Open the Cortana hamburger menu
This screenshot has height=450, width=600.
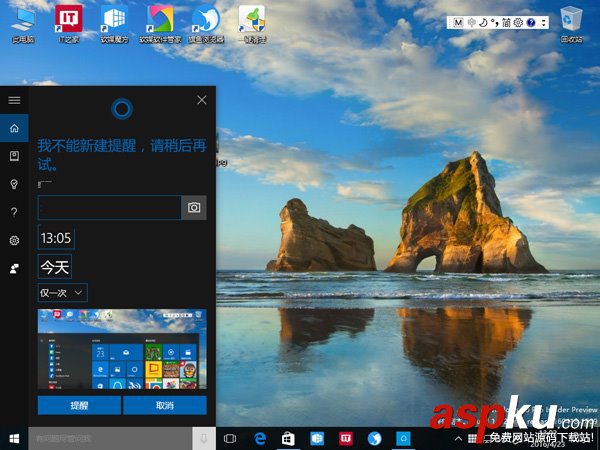click(14, 100)
